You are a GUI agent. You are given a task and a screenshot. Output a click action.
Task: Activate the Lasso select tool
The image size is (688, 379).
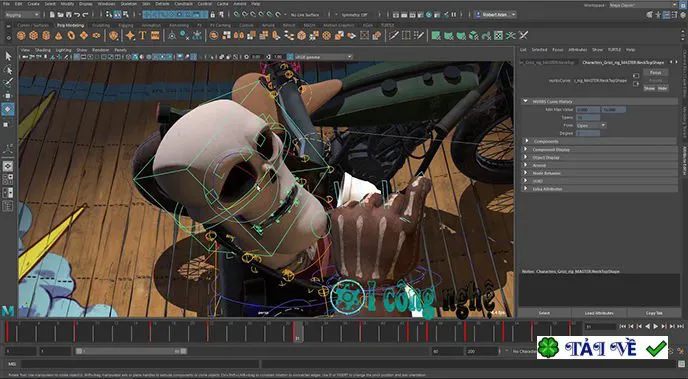coord(8,69)
